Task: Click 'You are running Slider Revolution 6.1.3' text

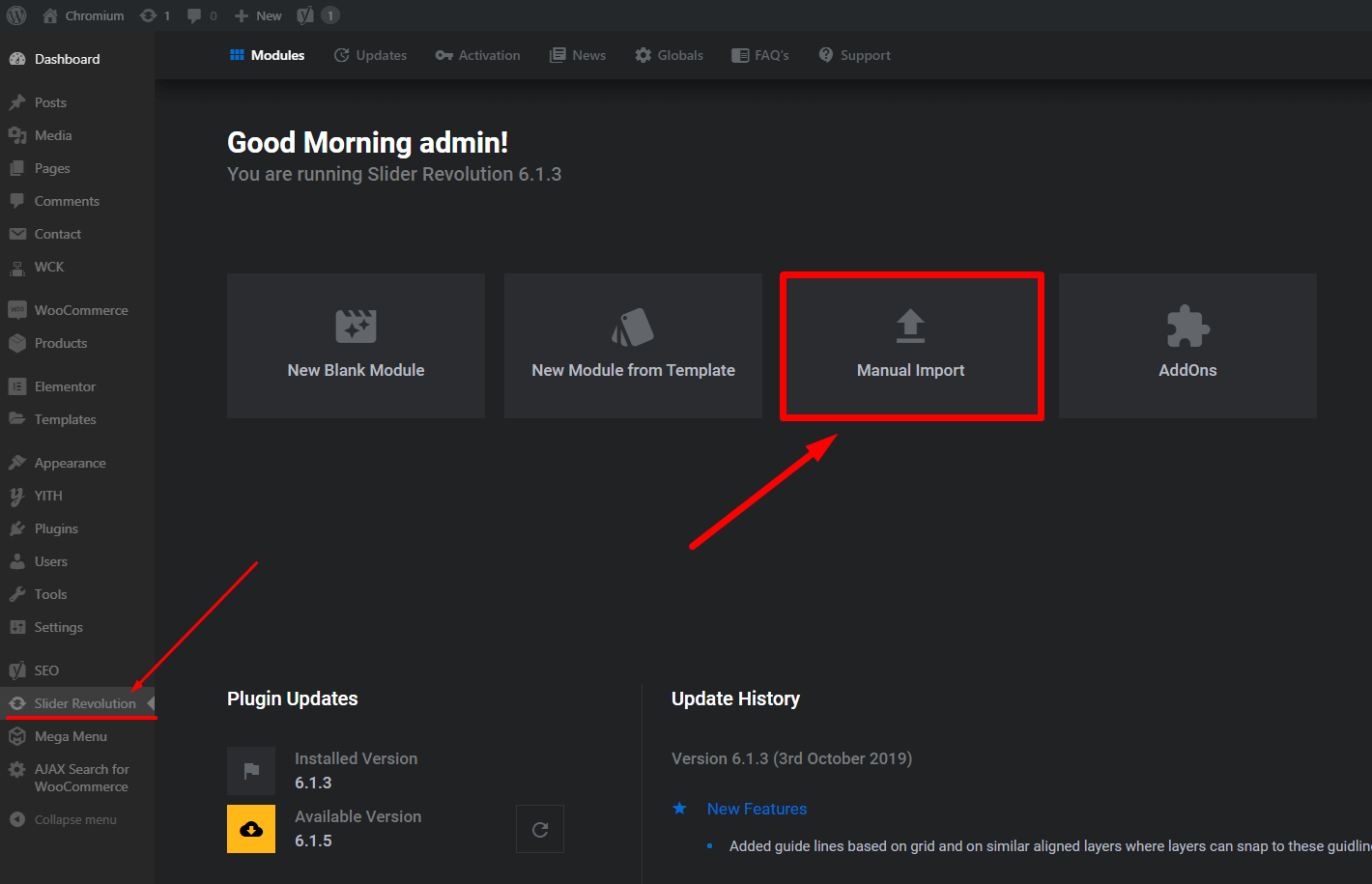Action: pos(394,174)
